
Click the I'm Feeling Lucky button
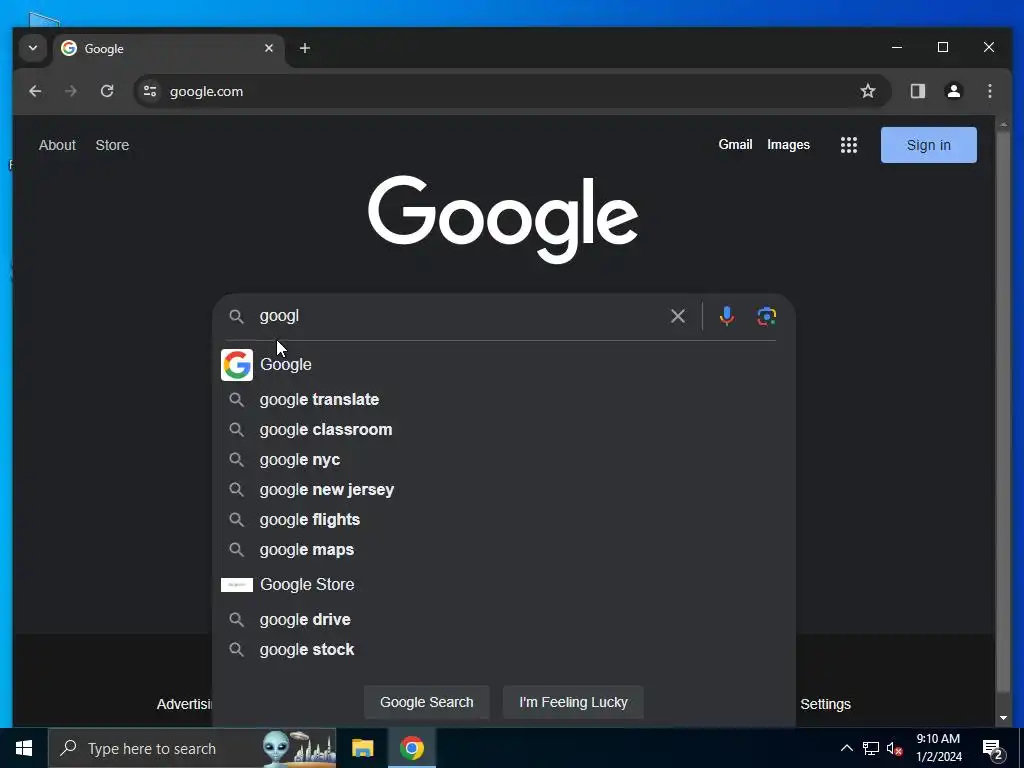point(573,702)
